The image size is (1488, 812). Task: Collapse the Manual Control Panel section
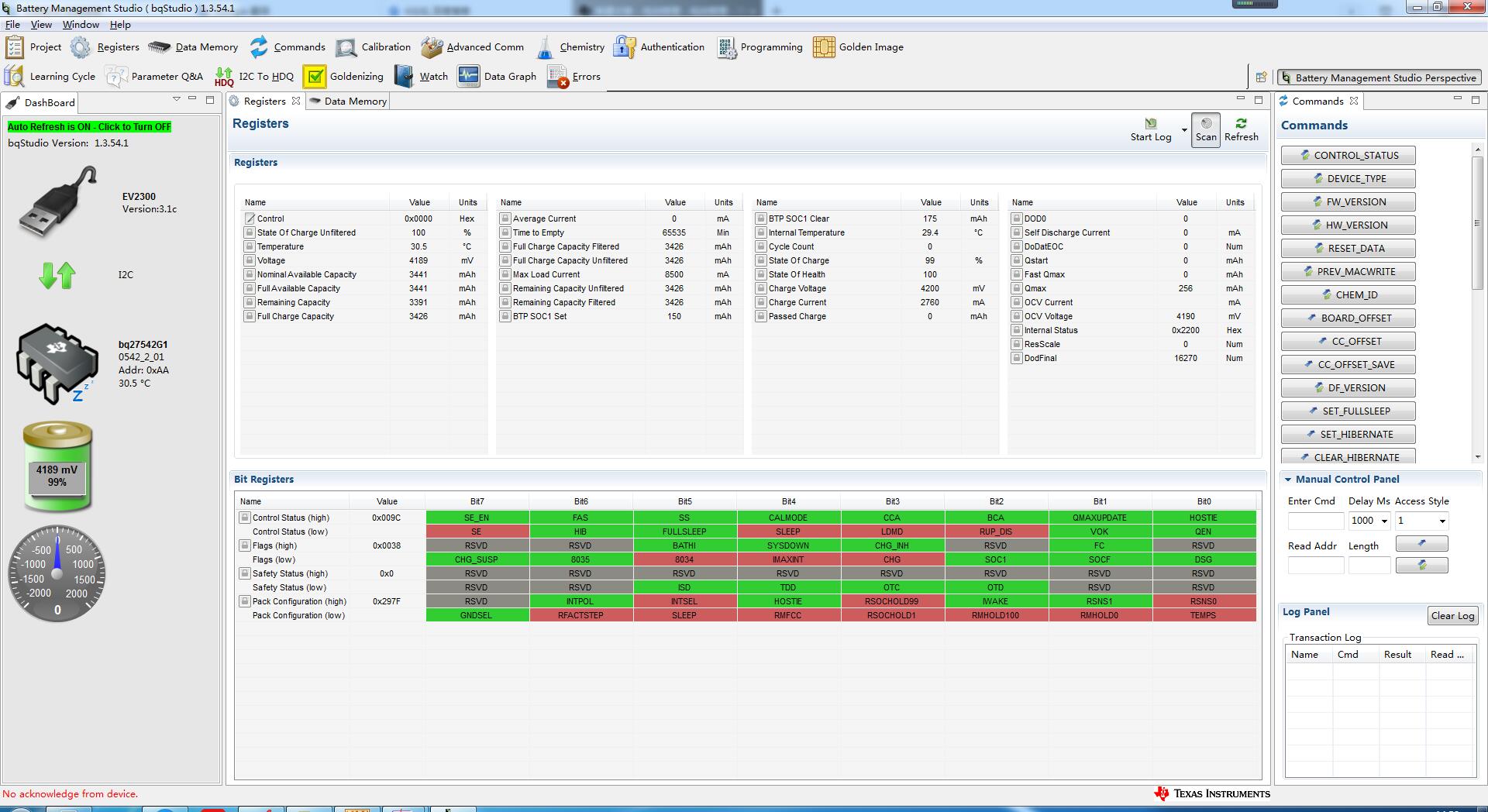click(1287, 480)
